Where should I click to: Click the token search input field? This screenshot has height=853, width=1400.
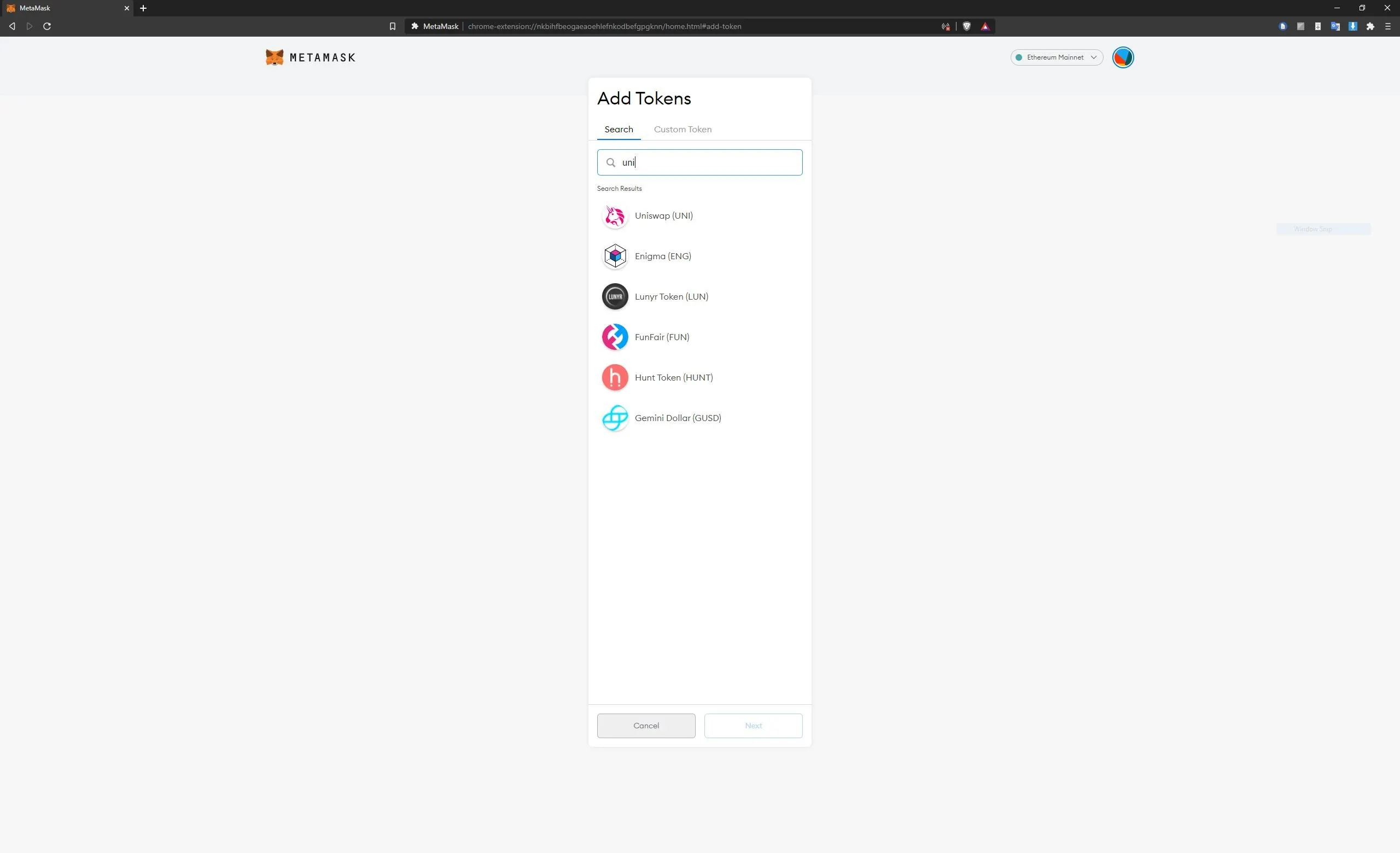tap(699, 162)
